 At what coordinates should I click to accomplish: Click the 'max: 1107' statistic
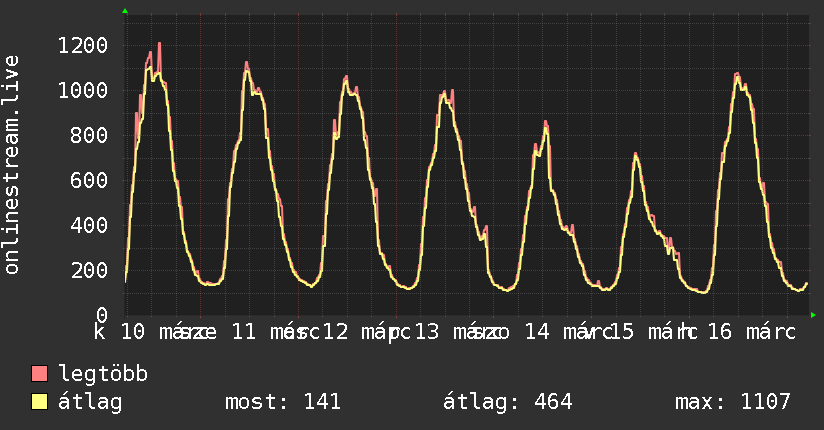(733, 402)
